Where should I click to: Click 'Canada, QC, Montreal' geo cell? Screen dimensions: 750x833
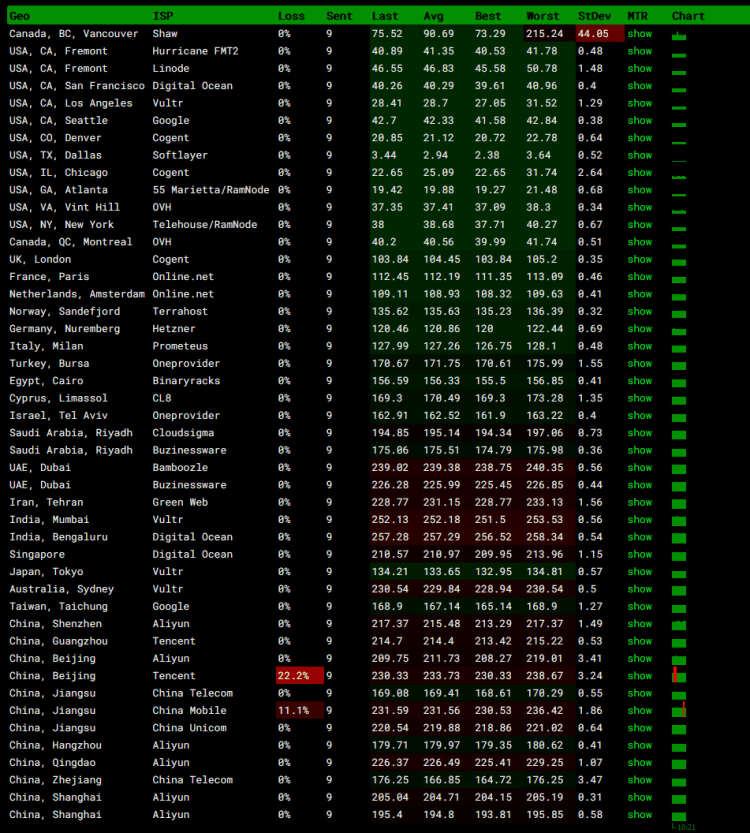click(x=71, y=242)
